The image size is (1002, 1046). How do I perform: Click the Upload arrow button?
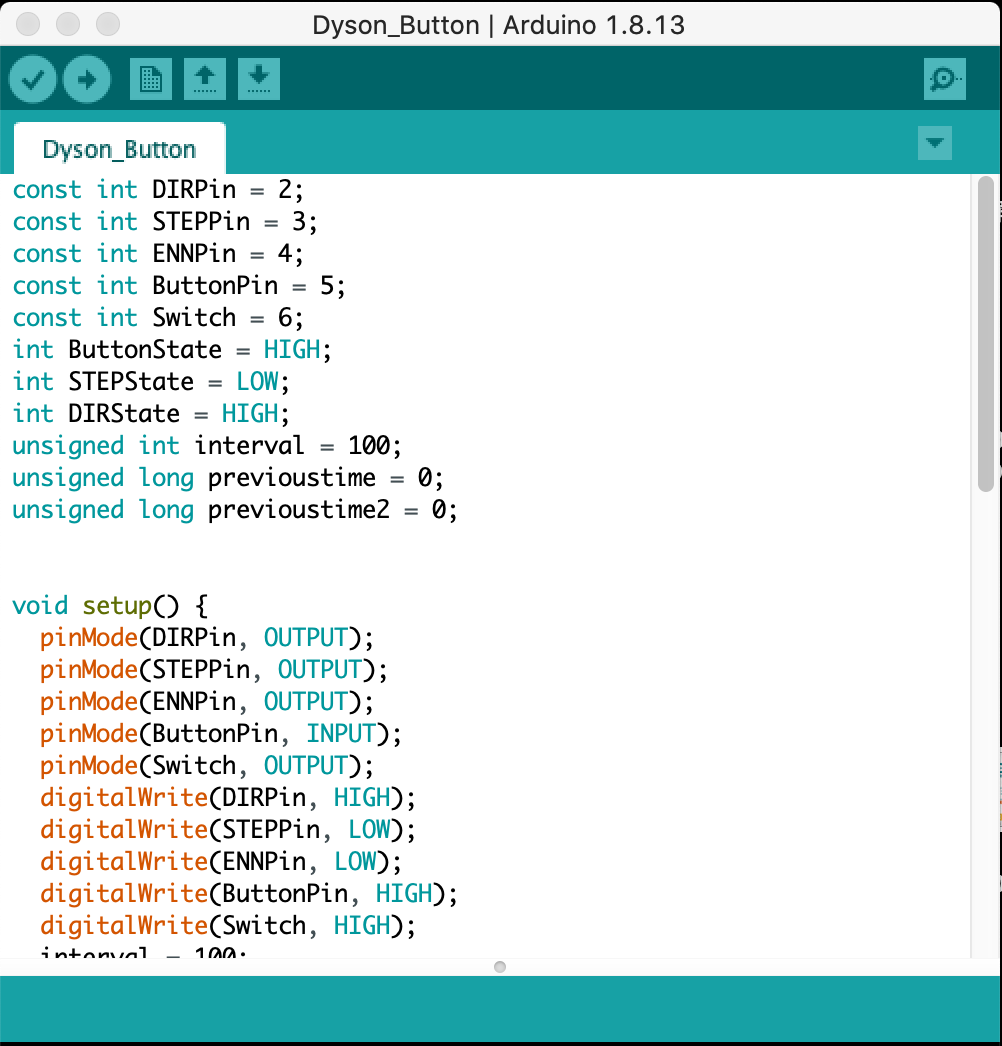(x=87, y=79)
